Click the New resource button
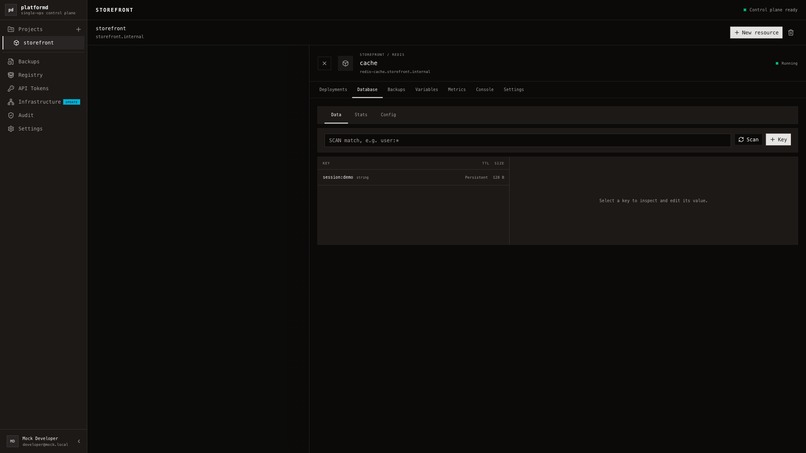Screen dimensions: 806x453 (x=756, y=32)
